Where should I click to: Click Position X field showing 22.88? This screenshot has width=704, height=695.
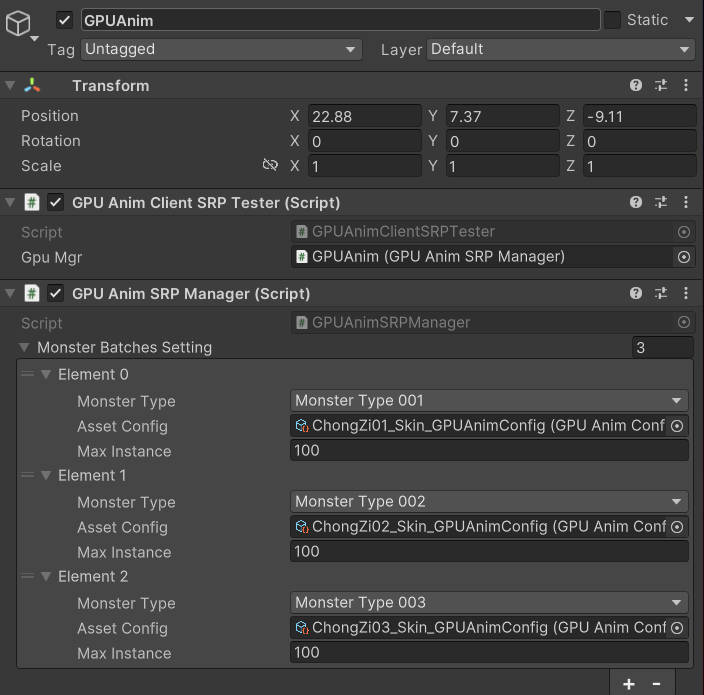[x=364, y=116]
